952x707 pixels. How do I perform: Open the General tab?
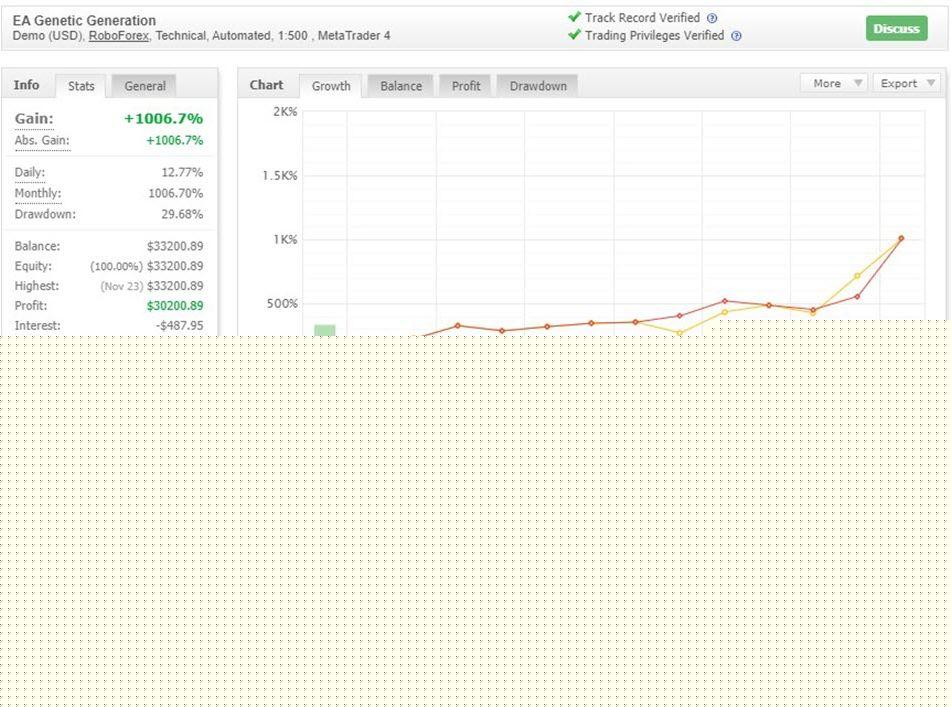pos(145,86)
